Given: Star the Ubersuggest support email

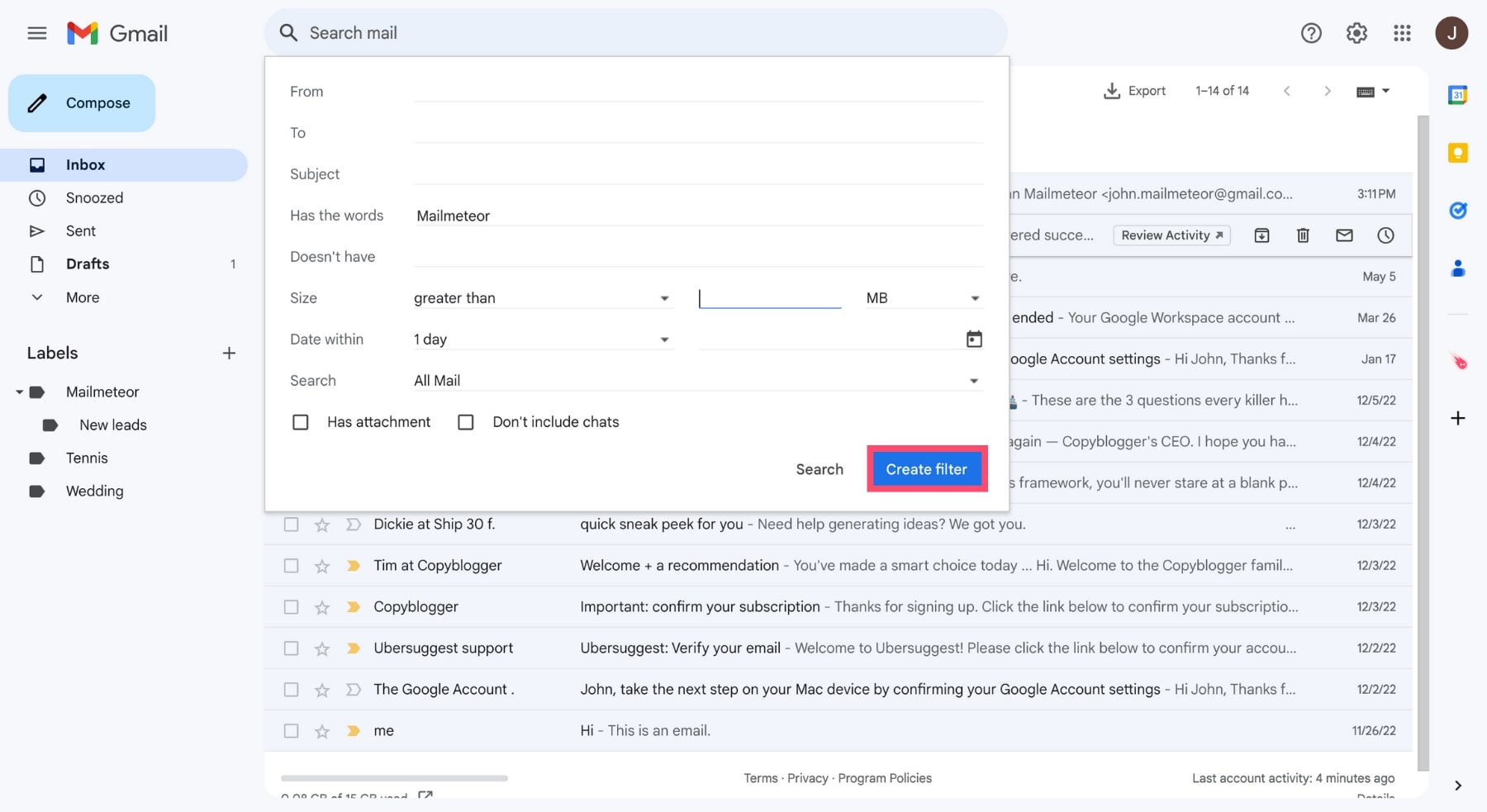Looking at the screenshot, I should coord(322,648).
